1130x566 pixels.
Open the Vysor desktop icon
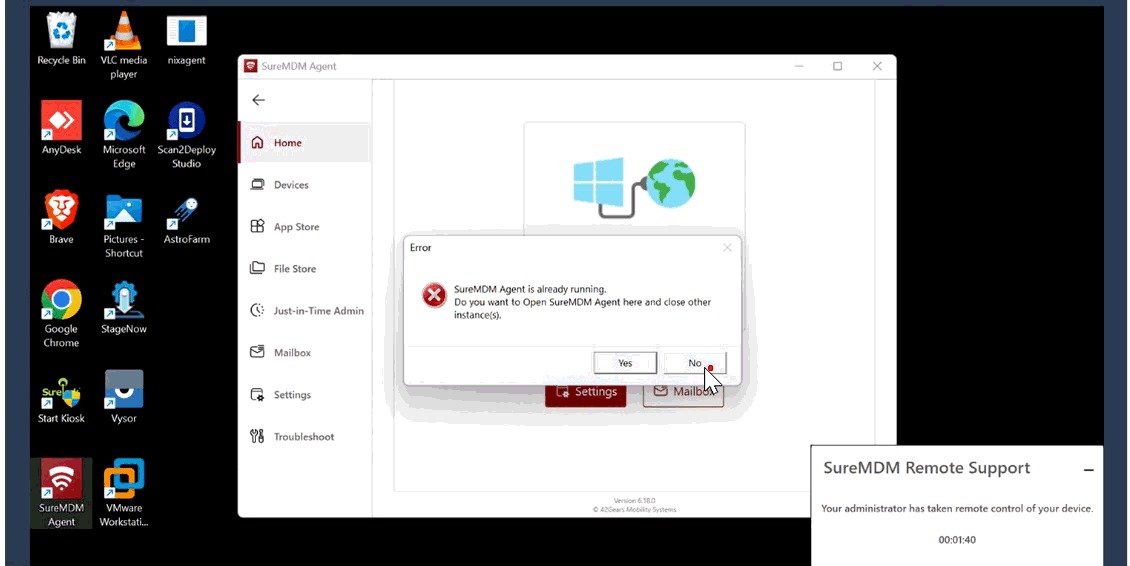point(124,390)
